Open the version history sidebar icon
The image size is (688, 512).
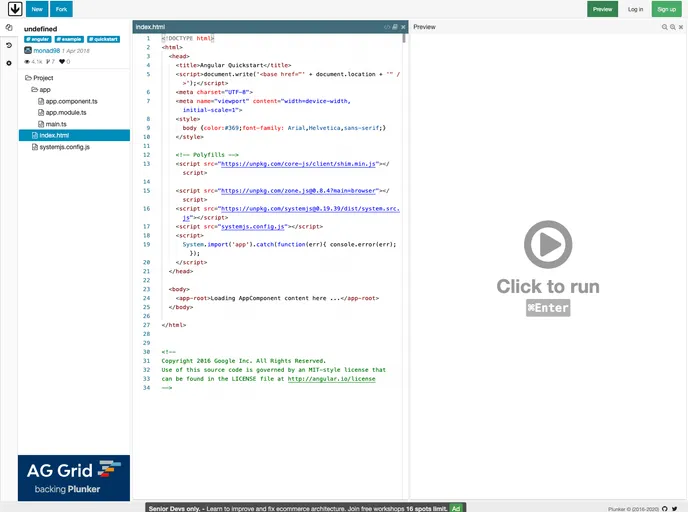(9, 46)
